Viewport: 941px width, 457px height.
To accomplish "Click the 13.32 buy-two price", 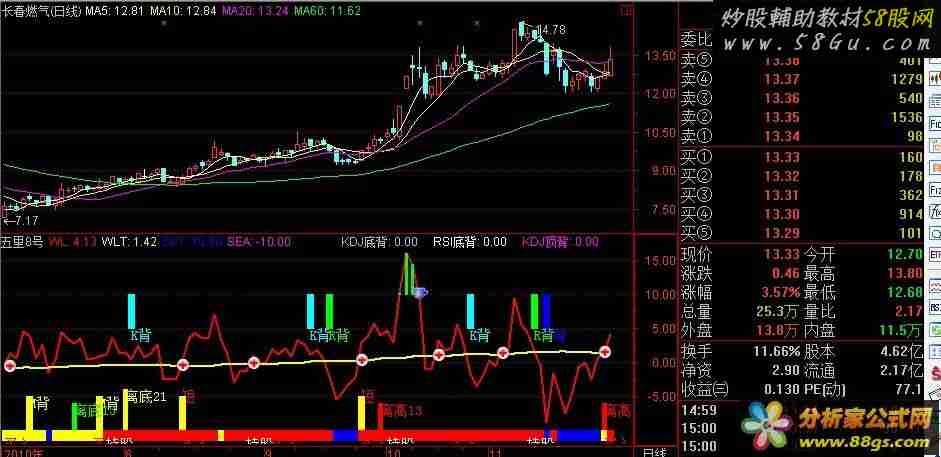I will click(782, 176).
